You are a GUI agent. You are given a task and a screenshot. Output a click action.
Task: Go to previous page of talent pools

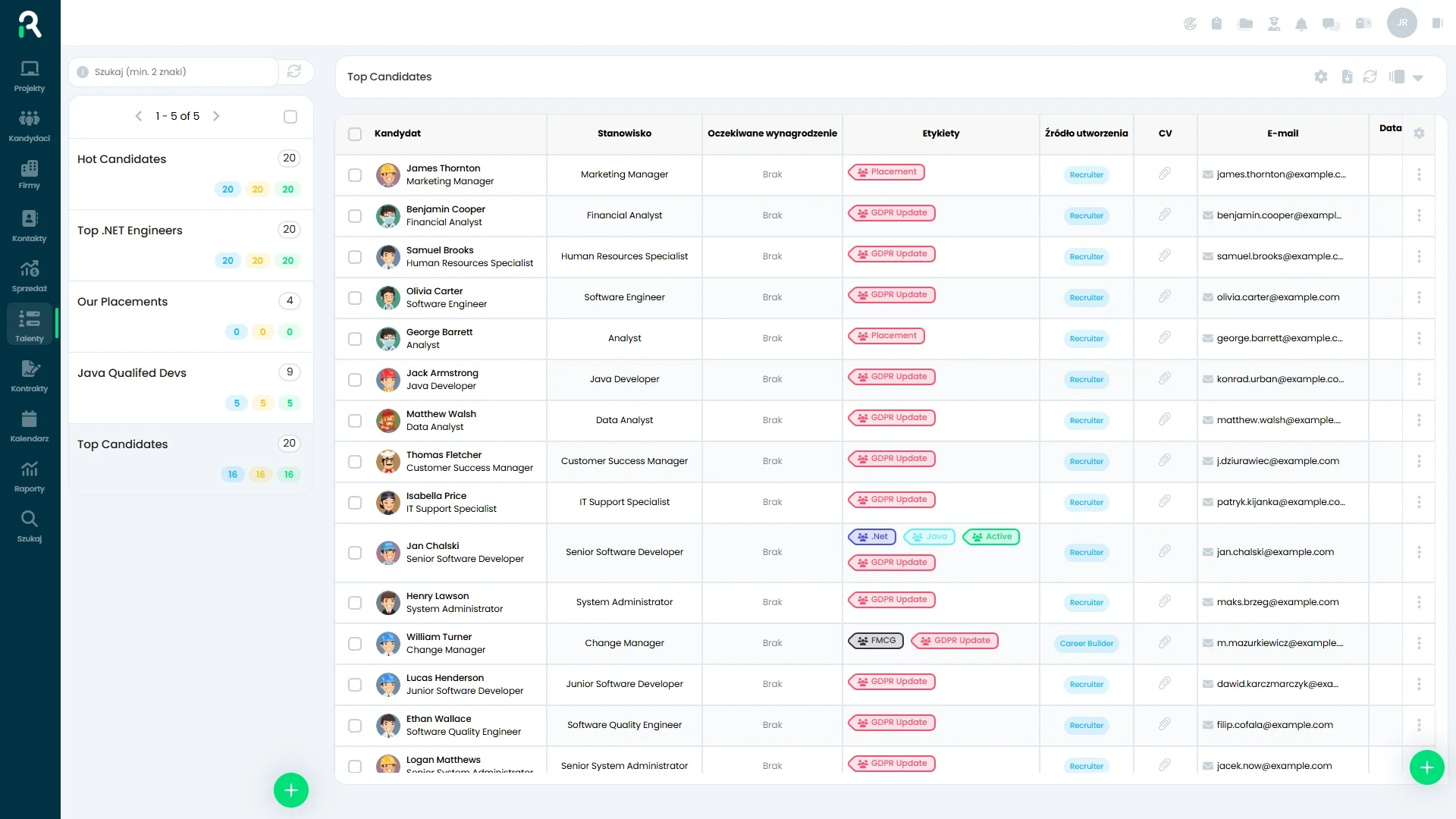pyautogui.click(x=139, y=116)
